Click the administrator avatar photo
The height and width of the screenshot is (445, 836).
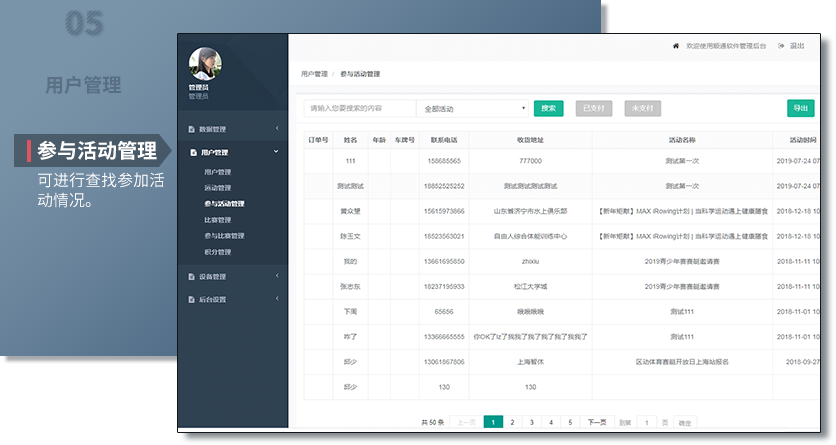[x=205, y=63]
